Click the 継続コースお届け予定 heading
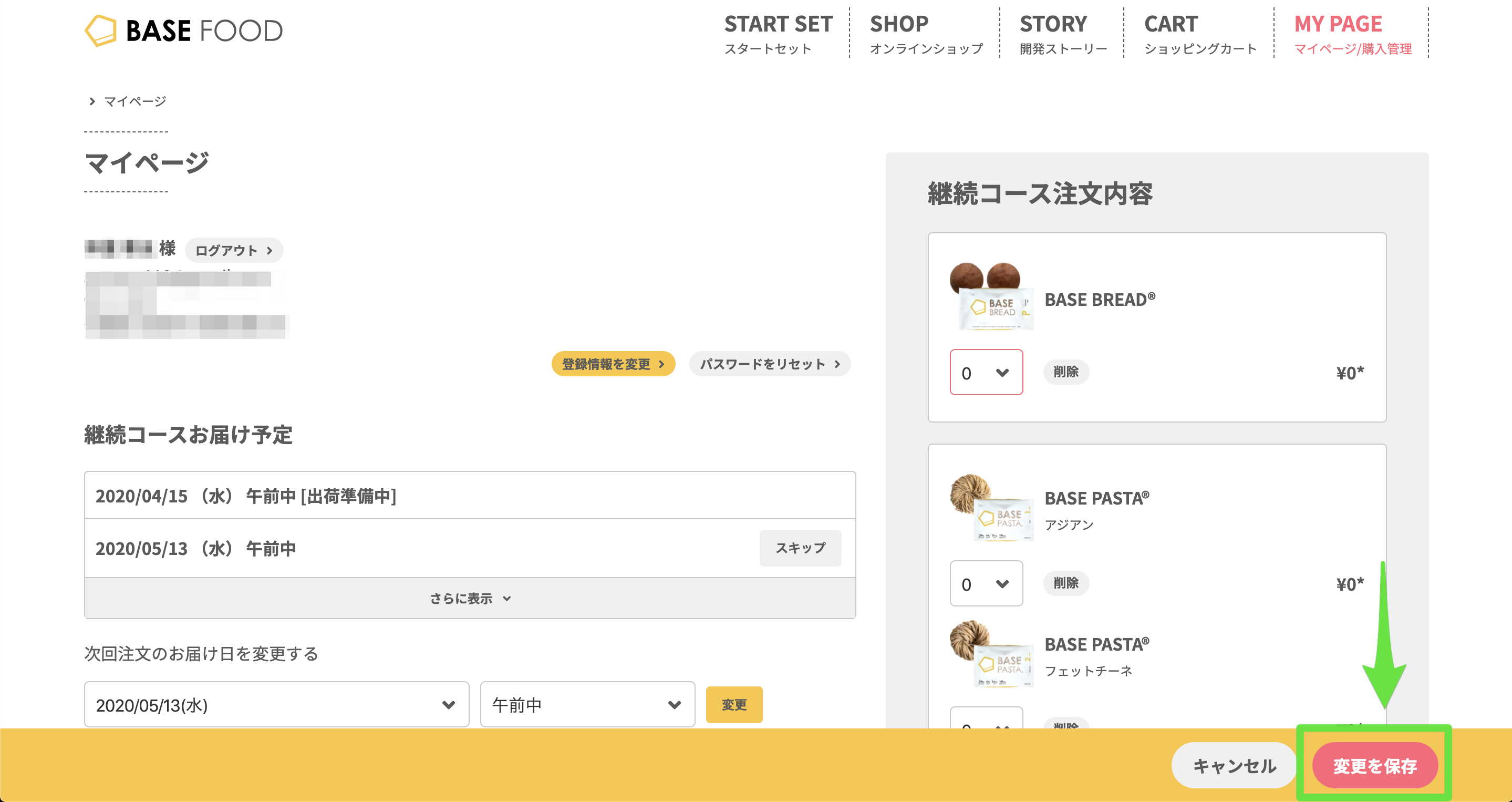 point(189,435)
